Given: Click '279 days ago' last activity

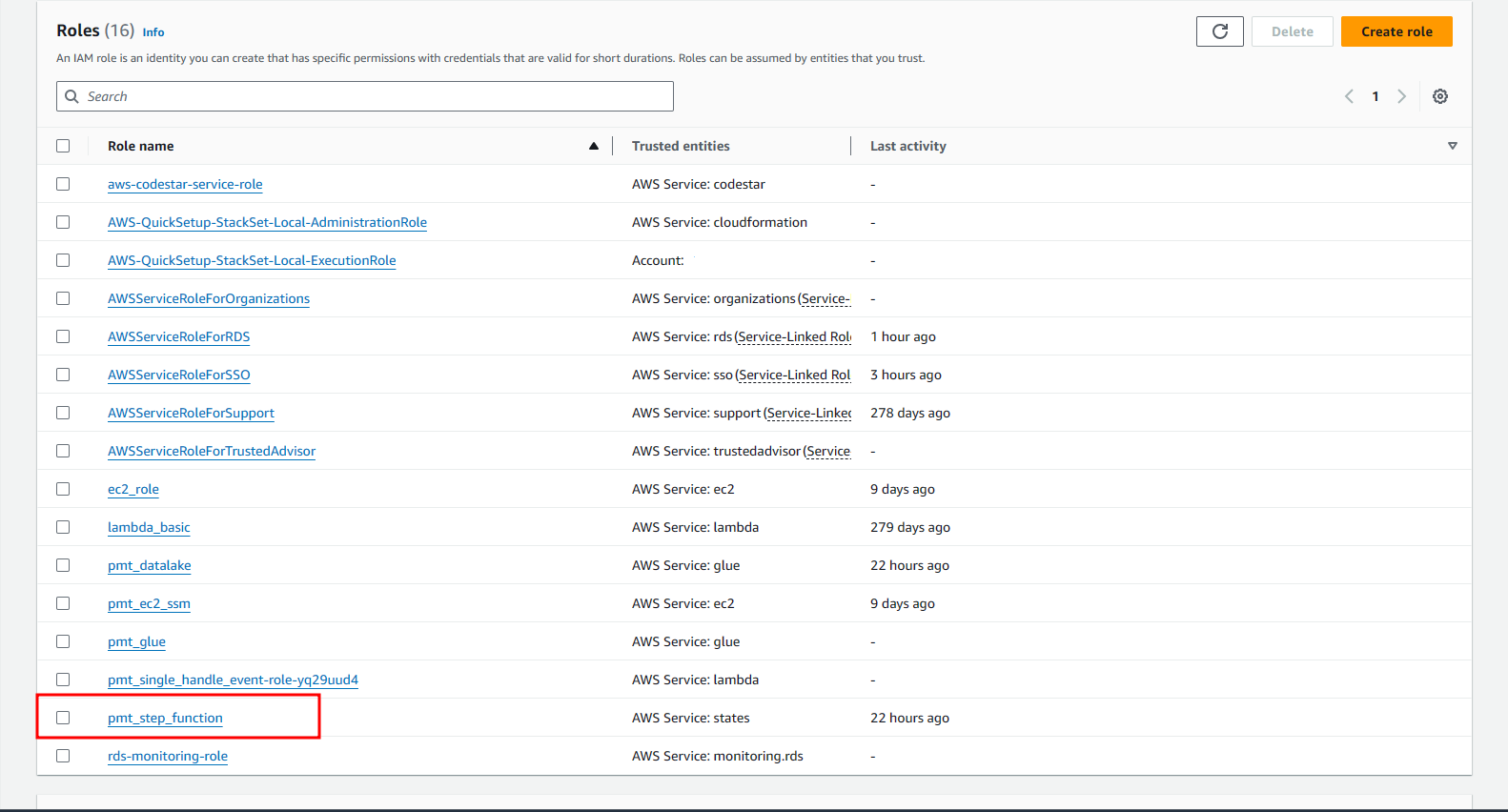Looking at the screenshot, I should [x=910, y=527].
